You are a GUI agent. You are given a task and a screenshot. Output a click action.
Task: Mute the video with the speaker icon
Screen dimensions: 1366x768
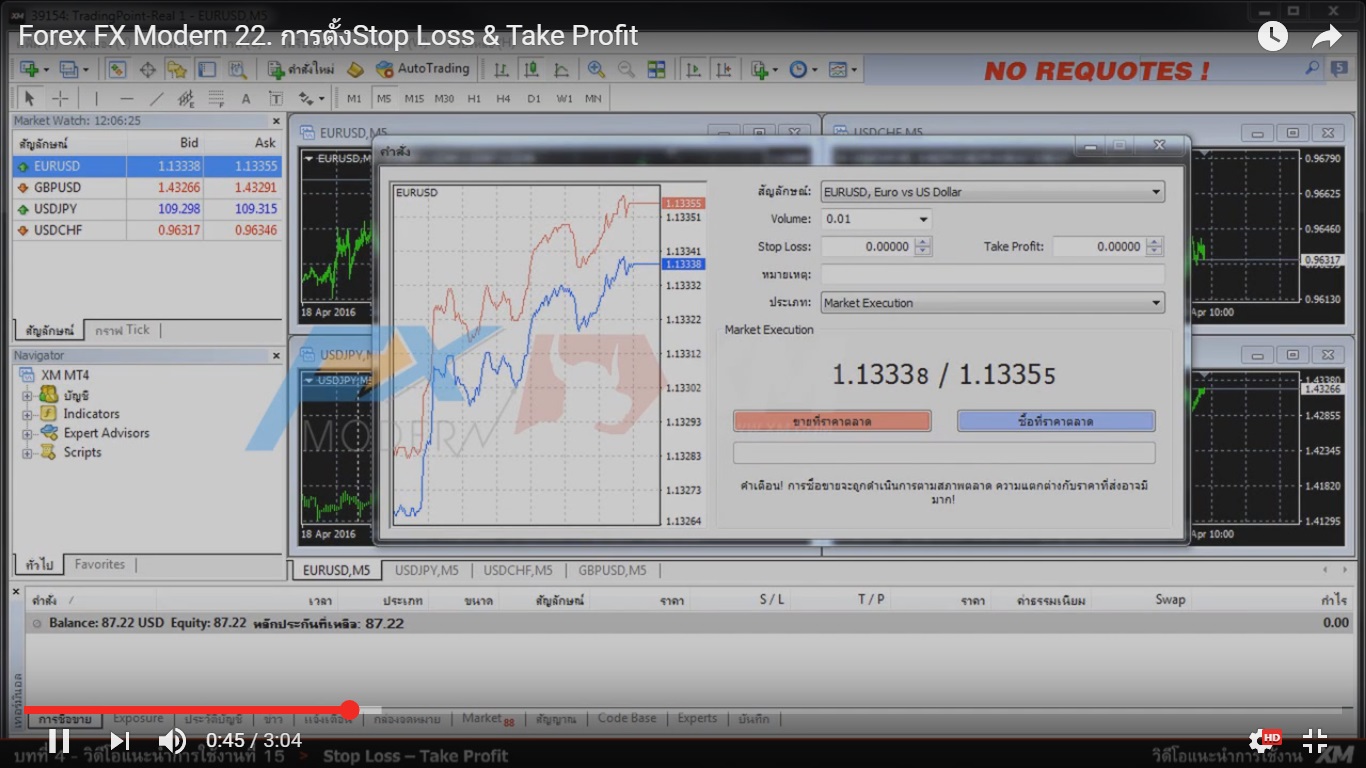pyautogui.click(x=172, y=741)
